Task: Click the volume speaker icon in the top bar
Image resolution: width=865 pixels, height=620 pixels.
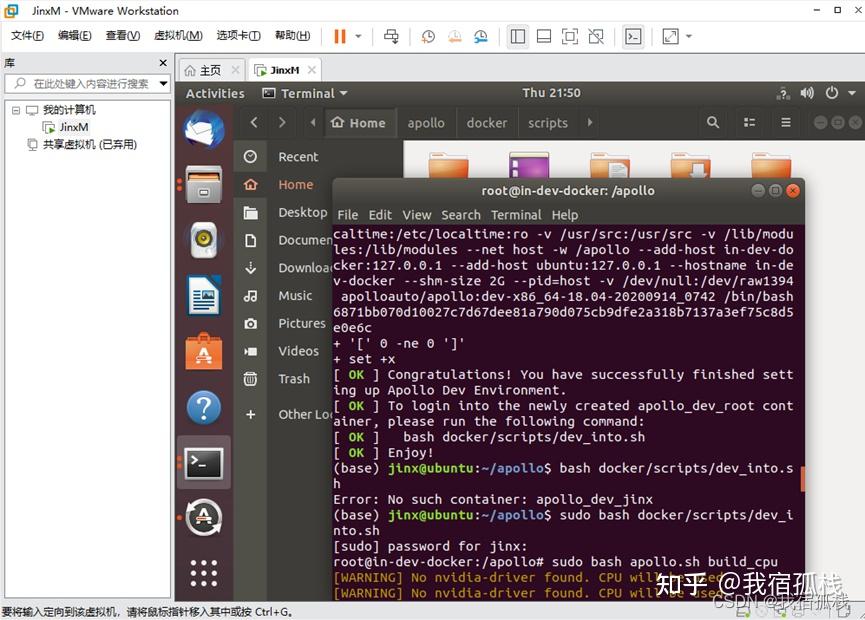Action: [x=807, y=93]
